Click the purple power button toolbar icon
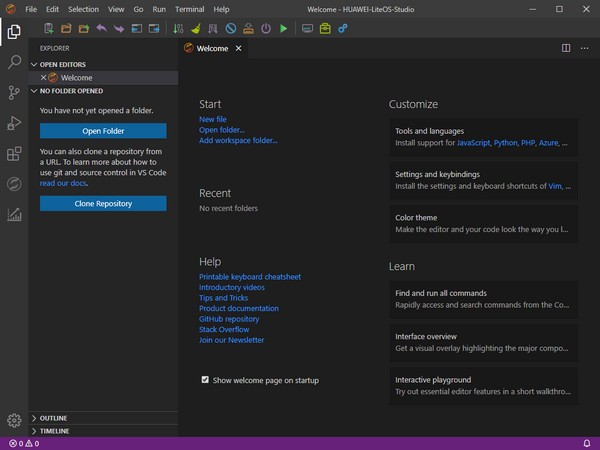The height and width of the screenshot is (450, 600). coord(266,29)
